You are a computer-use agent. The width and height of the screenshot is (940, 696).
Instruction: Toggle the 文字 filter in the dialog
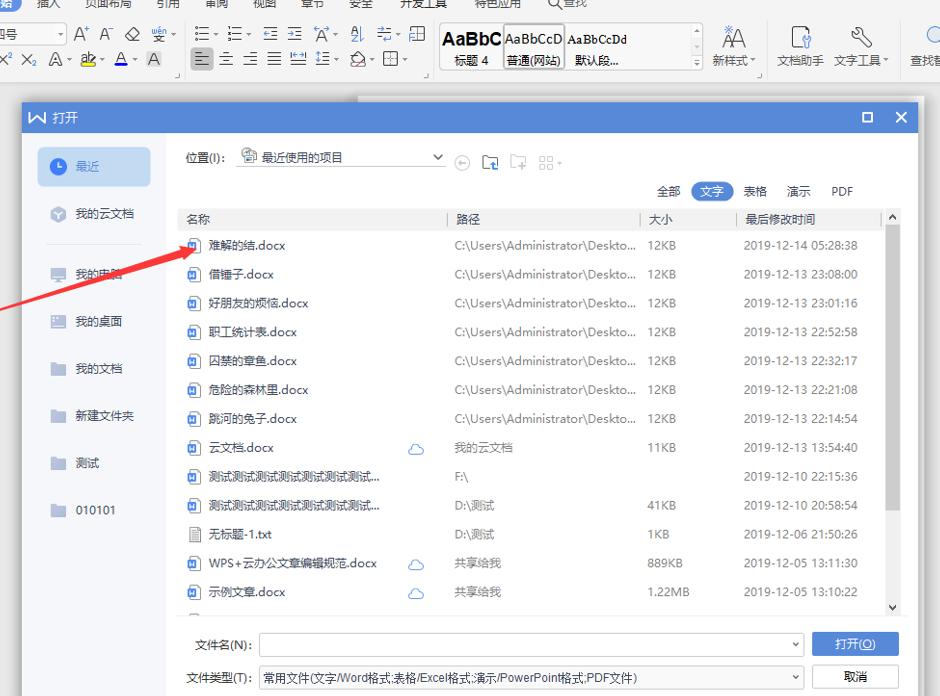coord(711,191)
